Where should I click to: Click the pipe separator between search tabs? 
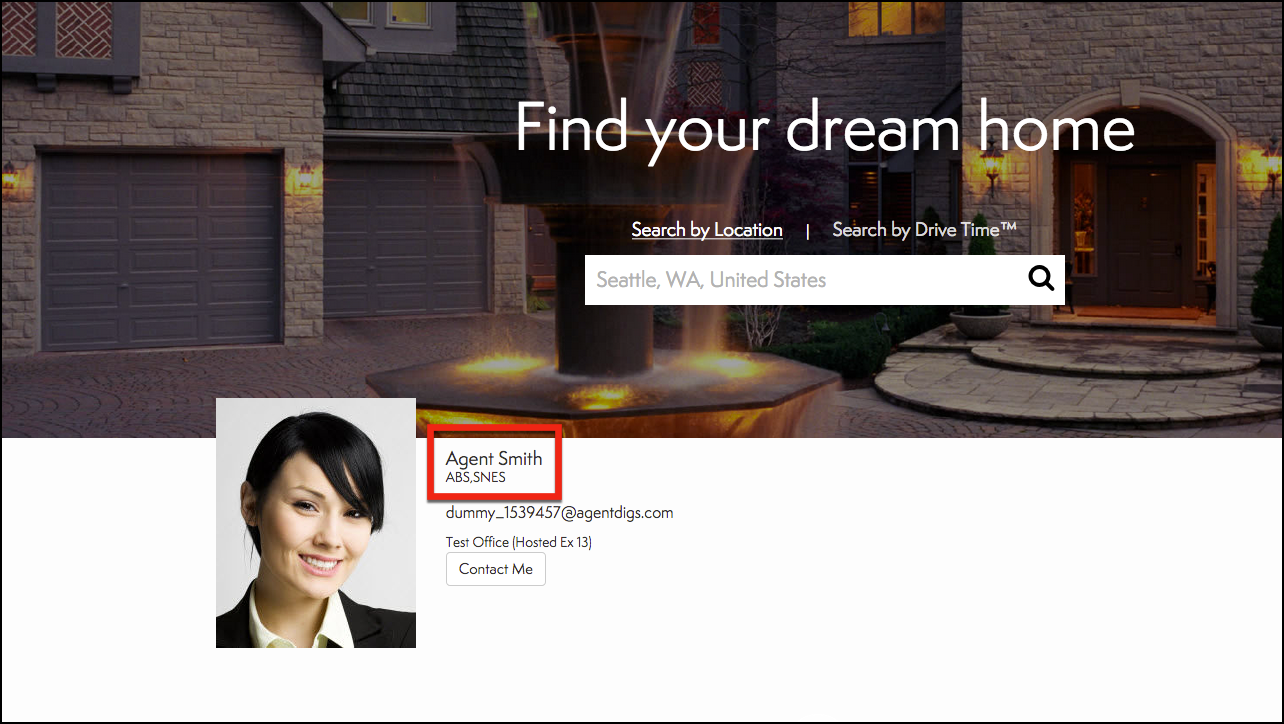tap(807, 231)
